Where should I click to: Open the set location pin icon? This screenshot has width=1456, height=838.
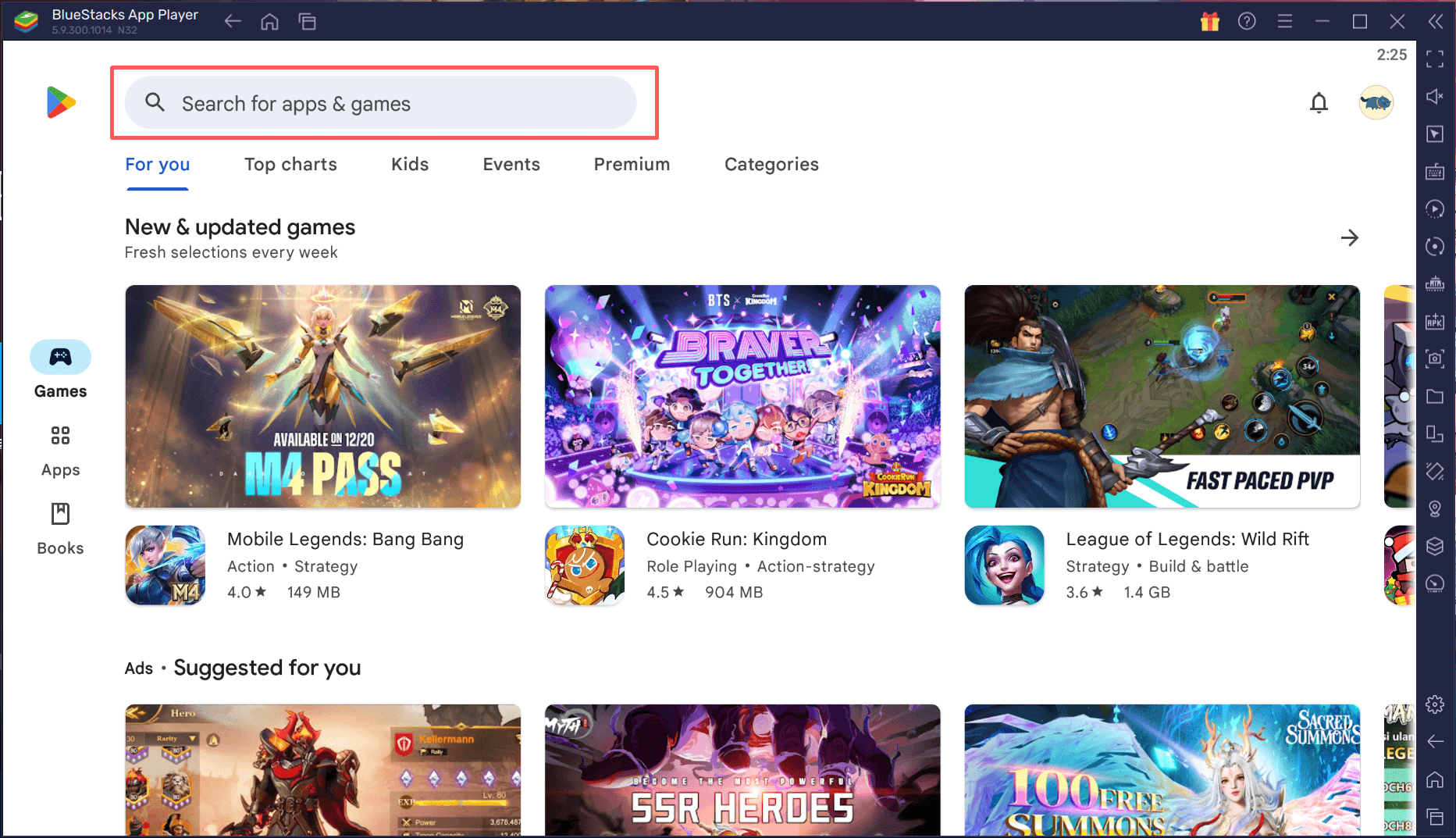(1435, 508)
